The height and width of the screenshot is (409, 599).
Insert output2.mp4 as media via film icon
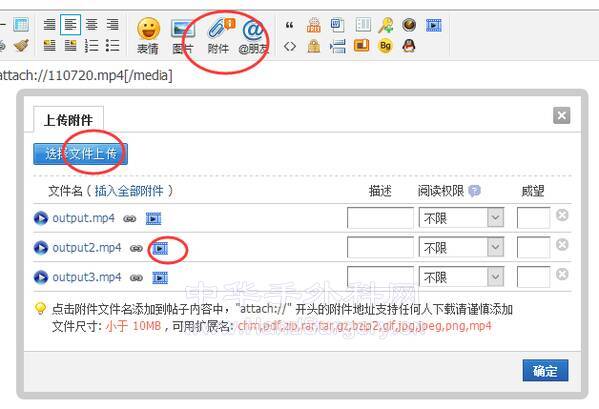click(160, 249)
